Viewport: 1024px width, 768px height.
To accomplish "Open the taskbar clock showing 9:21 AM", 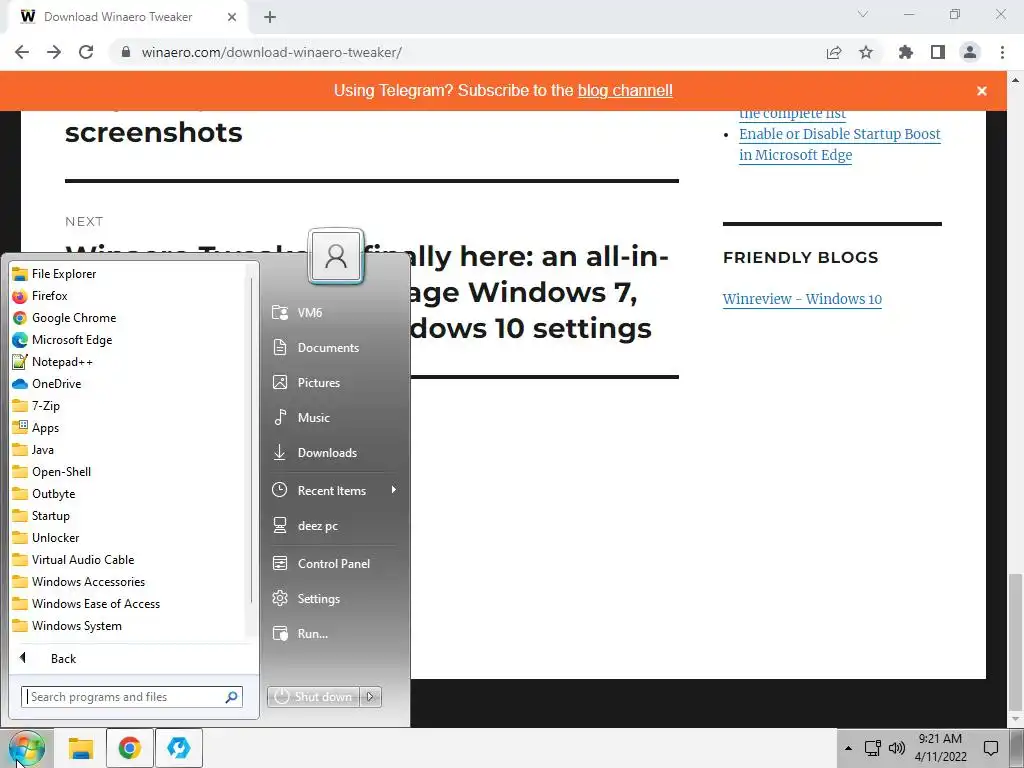I will click(x=940, y=748).
